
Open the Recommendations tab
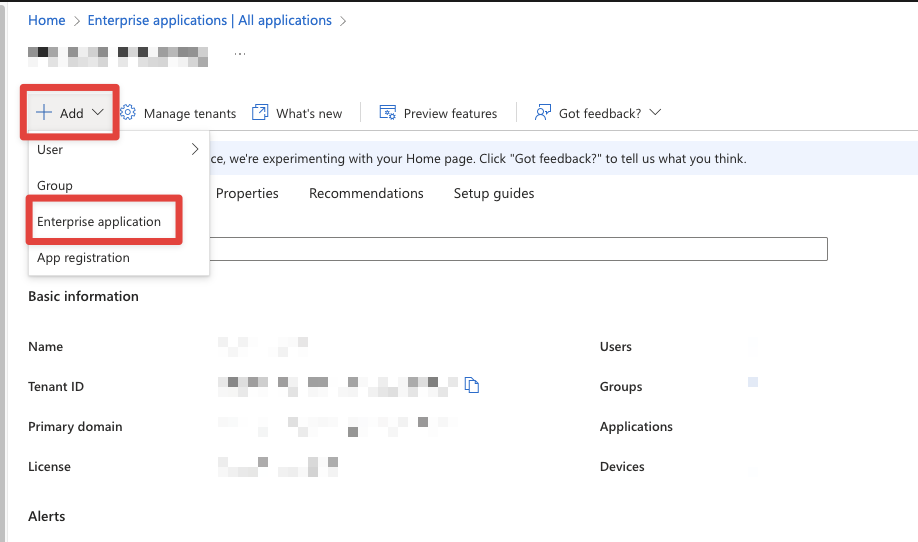pyautogui.click(x=366, y=193)
